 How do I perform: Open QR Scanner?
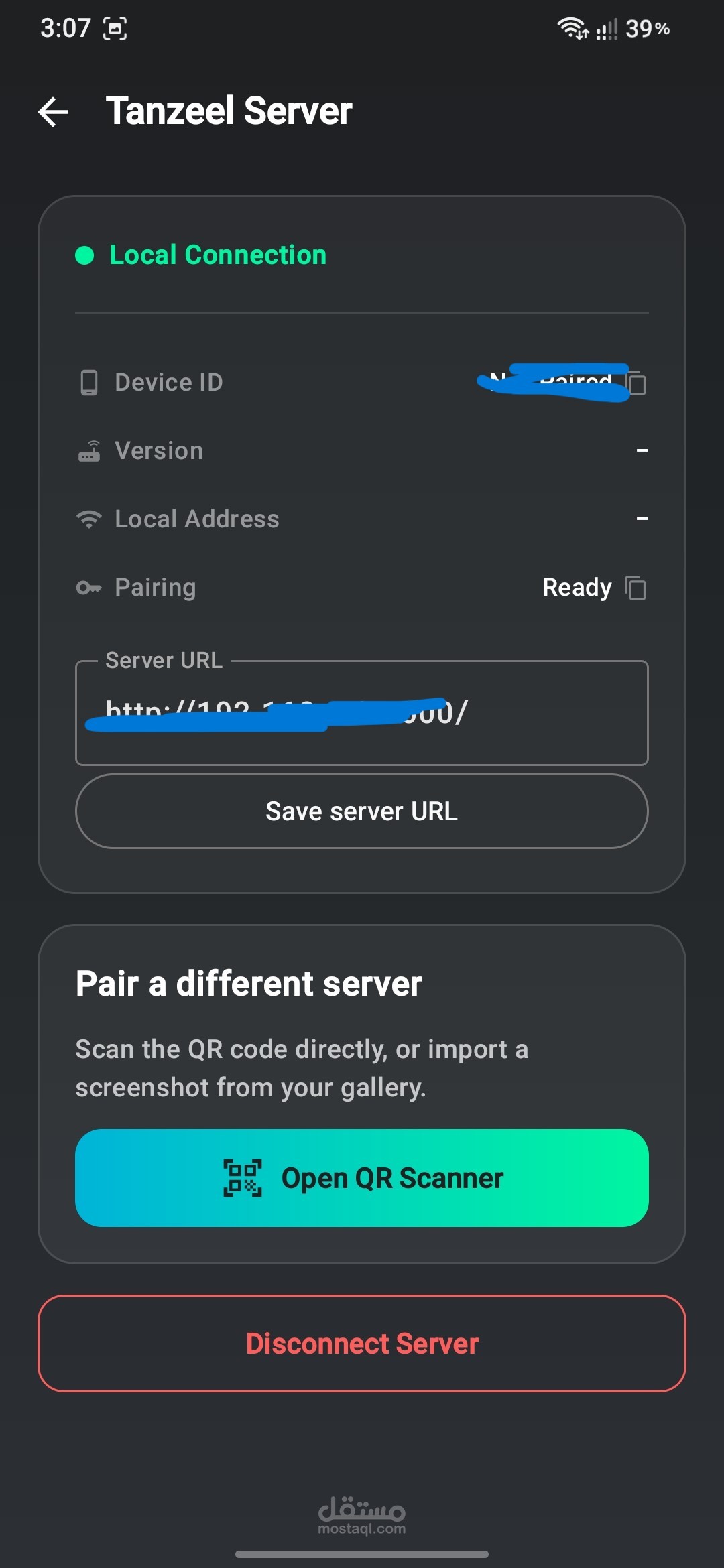click(362, 1178)
